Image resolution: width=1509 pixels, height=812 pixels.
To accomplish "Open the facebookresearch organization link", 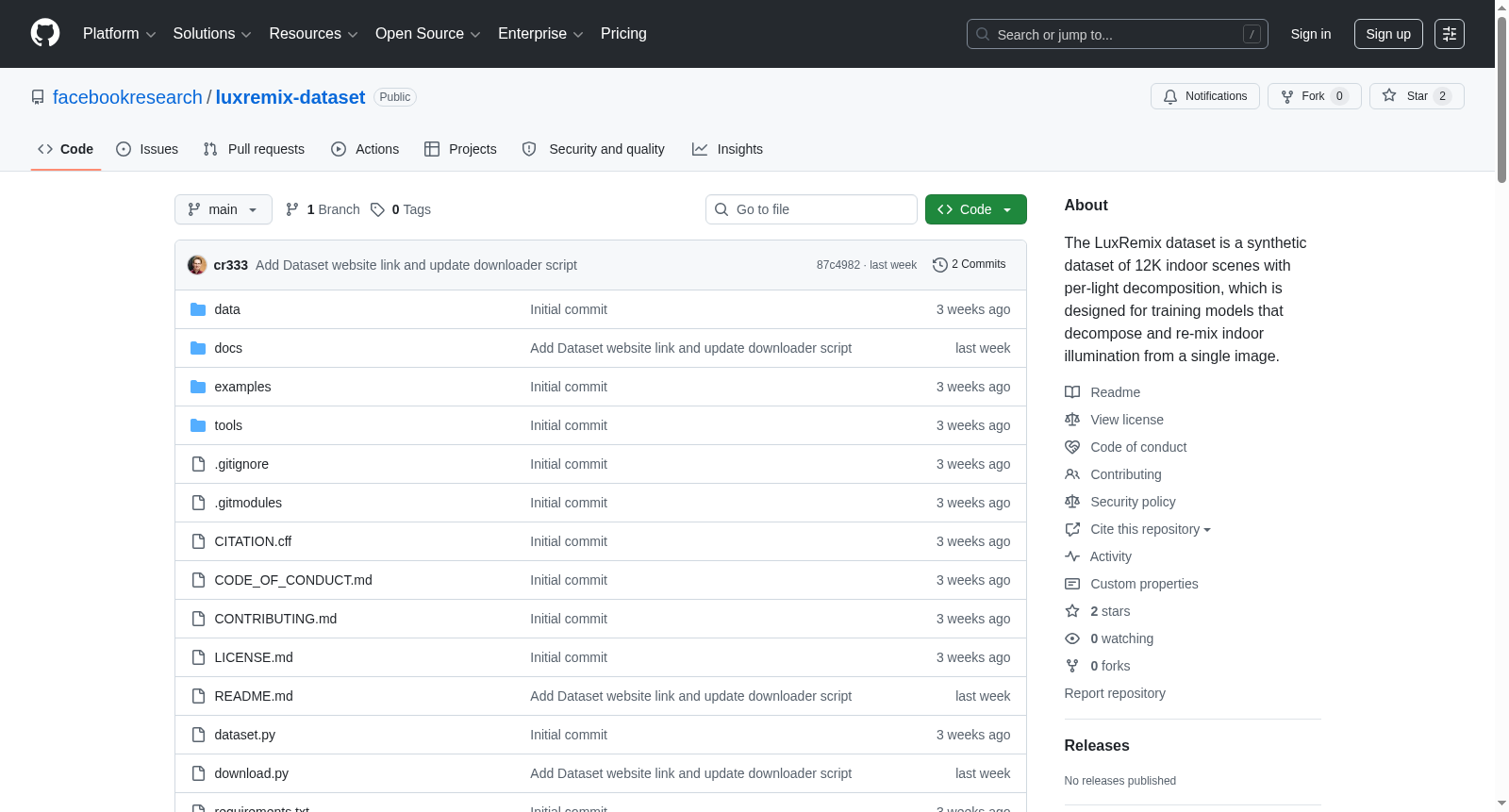I will [127, 97].
